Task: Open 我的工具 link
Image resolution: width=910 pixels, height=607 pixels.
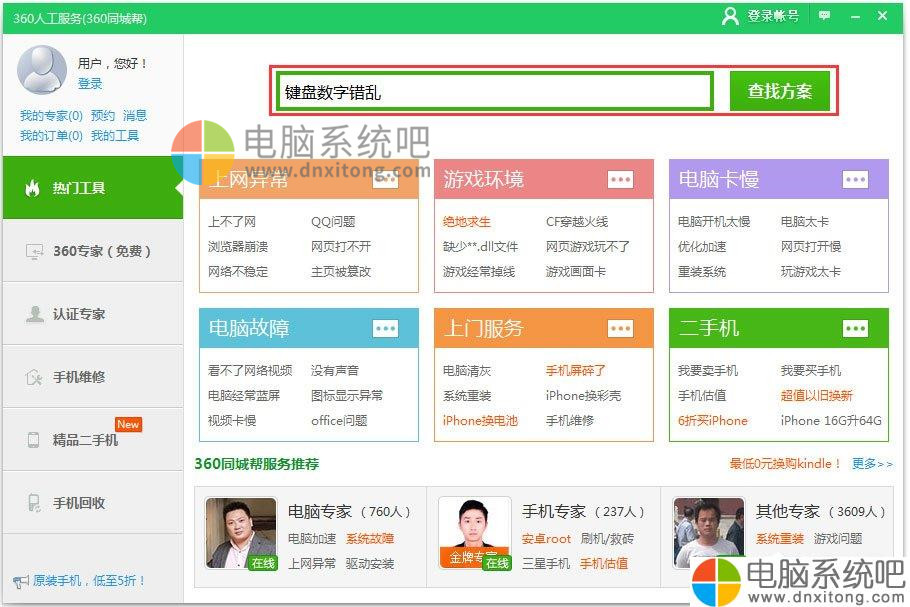Action: click(x=115, y=136)
